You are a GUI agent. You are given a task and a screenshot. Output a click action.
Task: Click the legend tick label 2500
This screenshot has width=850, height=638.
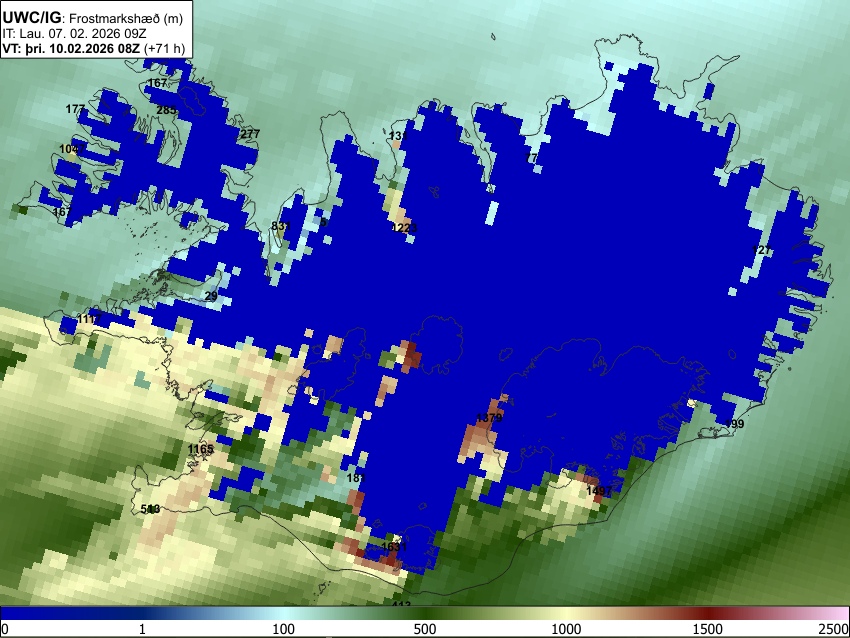point(834,629)
